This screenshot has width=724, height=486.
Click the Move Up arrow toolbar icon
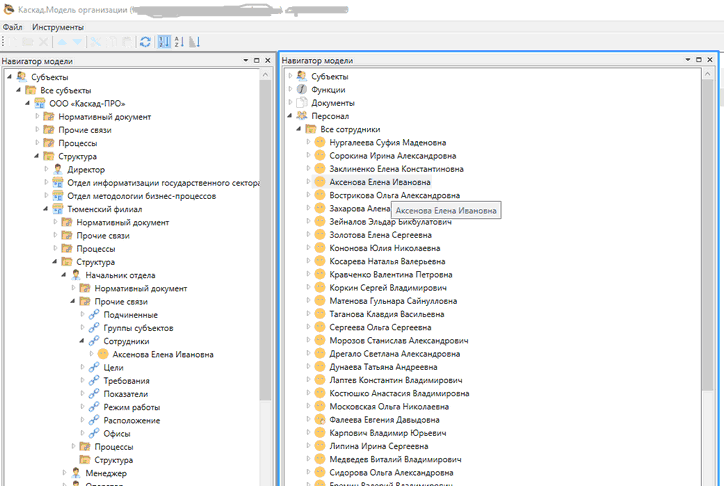click(x=62, y=42)
